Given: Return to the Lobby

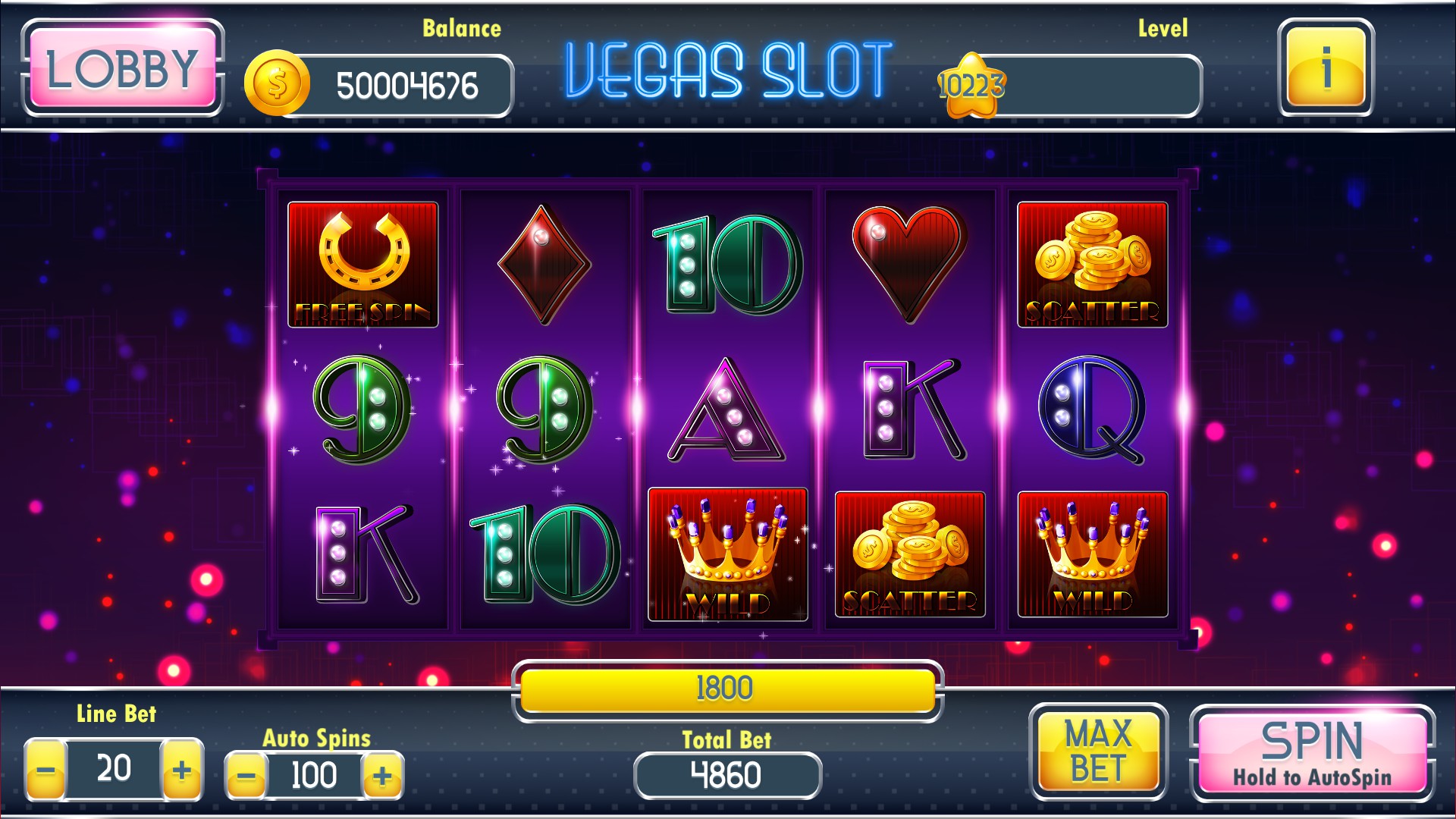Looking at the screenshot, I should coord(122,67).
